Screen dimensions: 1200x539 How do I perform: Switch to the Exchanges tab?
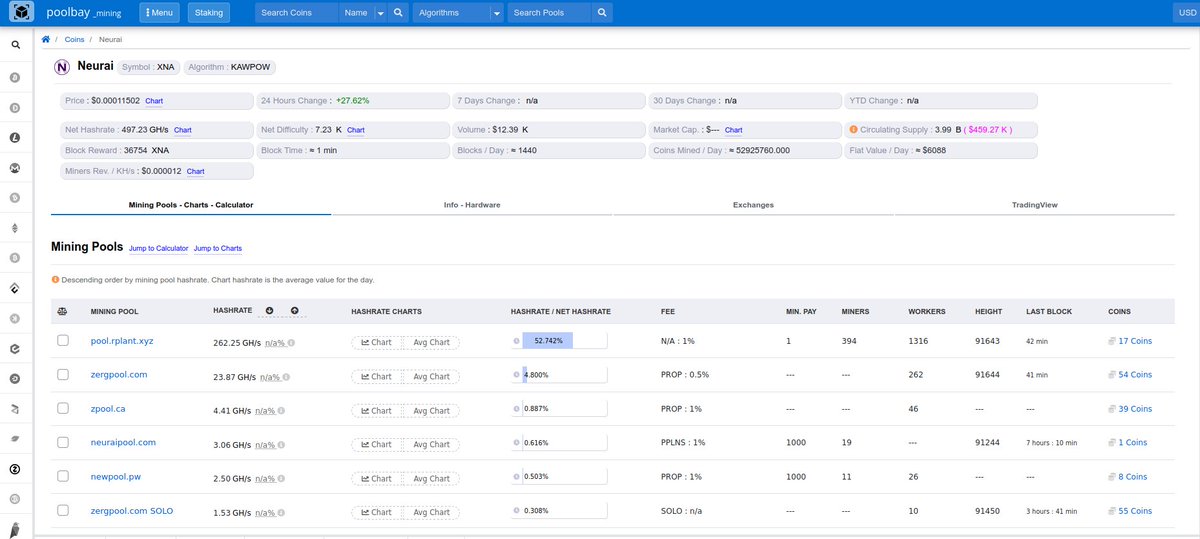pyautogui.click(x=753, y=205)
